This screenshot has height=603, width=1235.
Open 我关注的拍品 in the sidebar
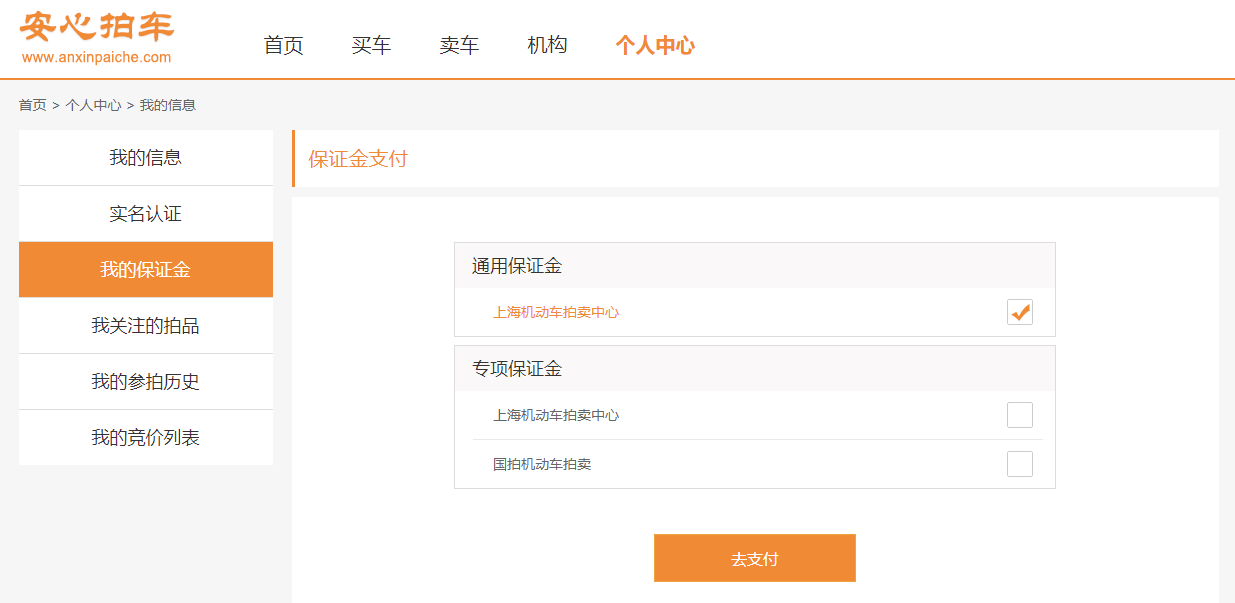pyautogui.click(x=146, y=326)
